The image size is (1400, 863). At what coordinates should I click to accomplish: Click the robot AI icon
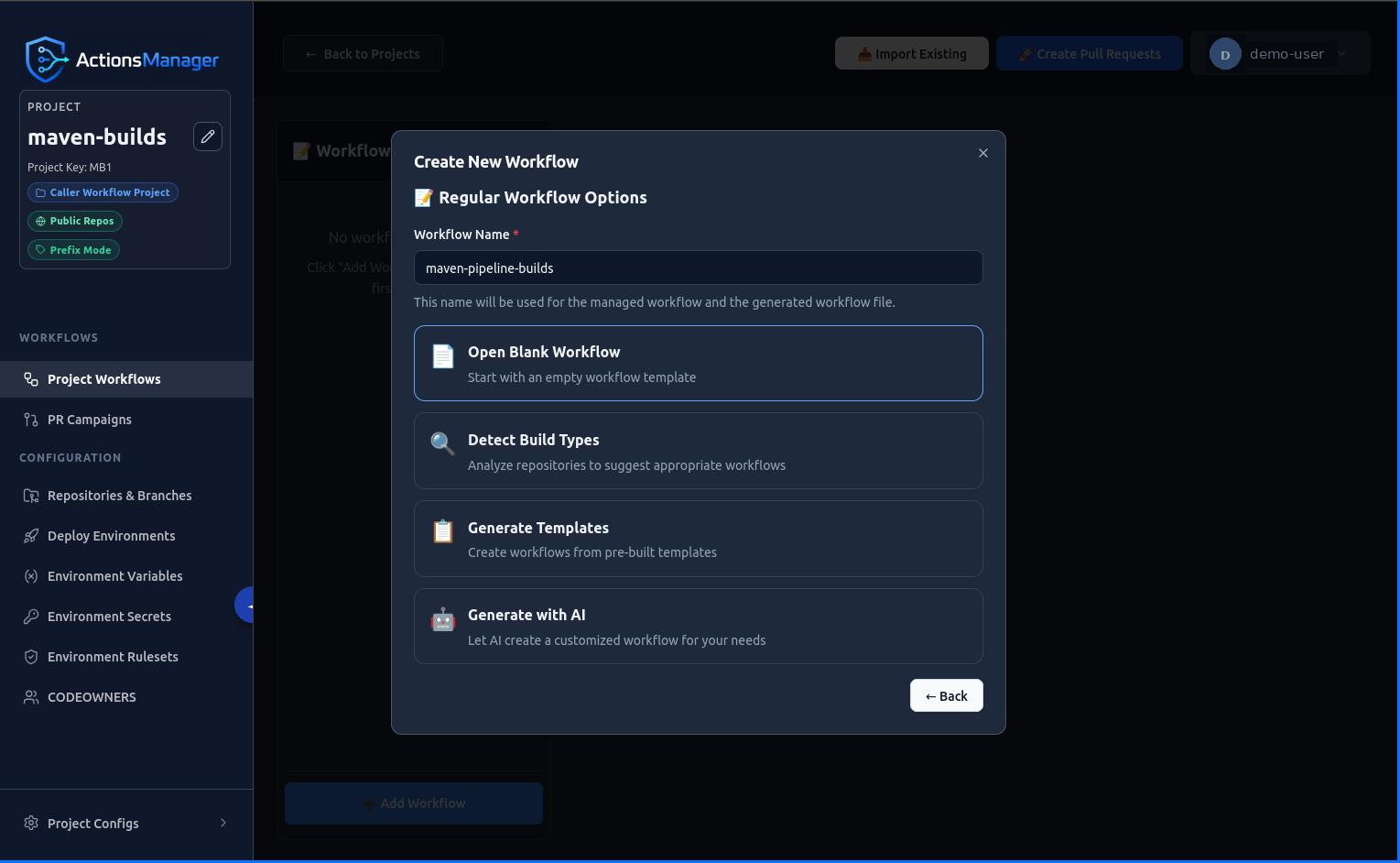pyautogui.click(x=443, y=619)
